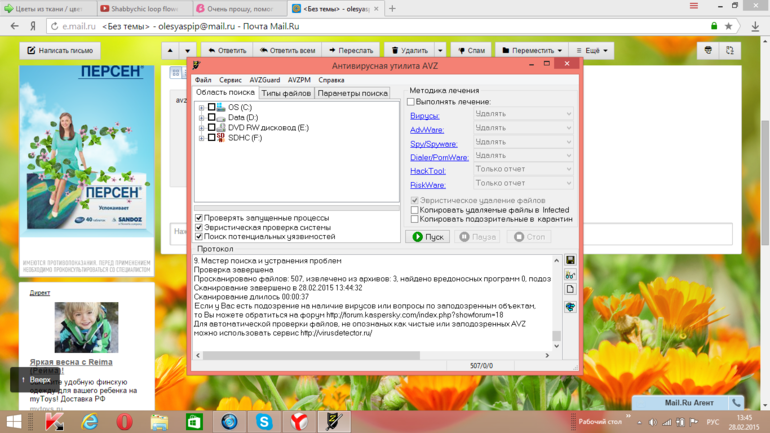The height and width of the screenshot is (433, 770).
Task: Click the save protocol floppy disk icon
Action: tap(570, 261)
